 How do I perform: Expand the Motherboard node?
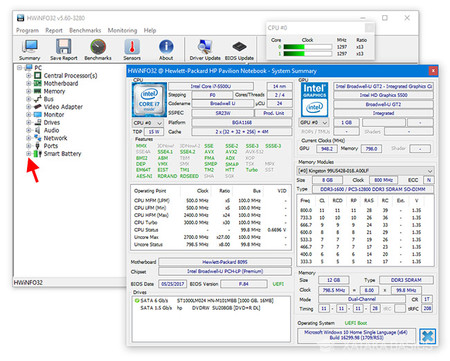(29, 83)
